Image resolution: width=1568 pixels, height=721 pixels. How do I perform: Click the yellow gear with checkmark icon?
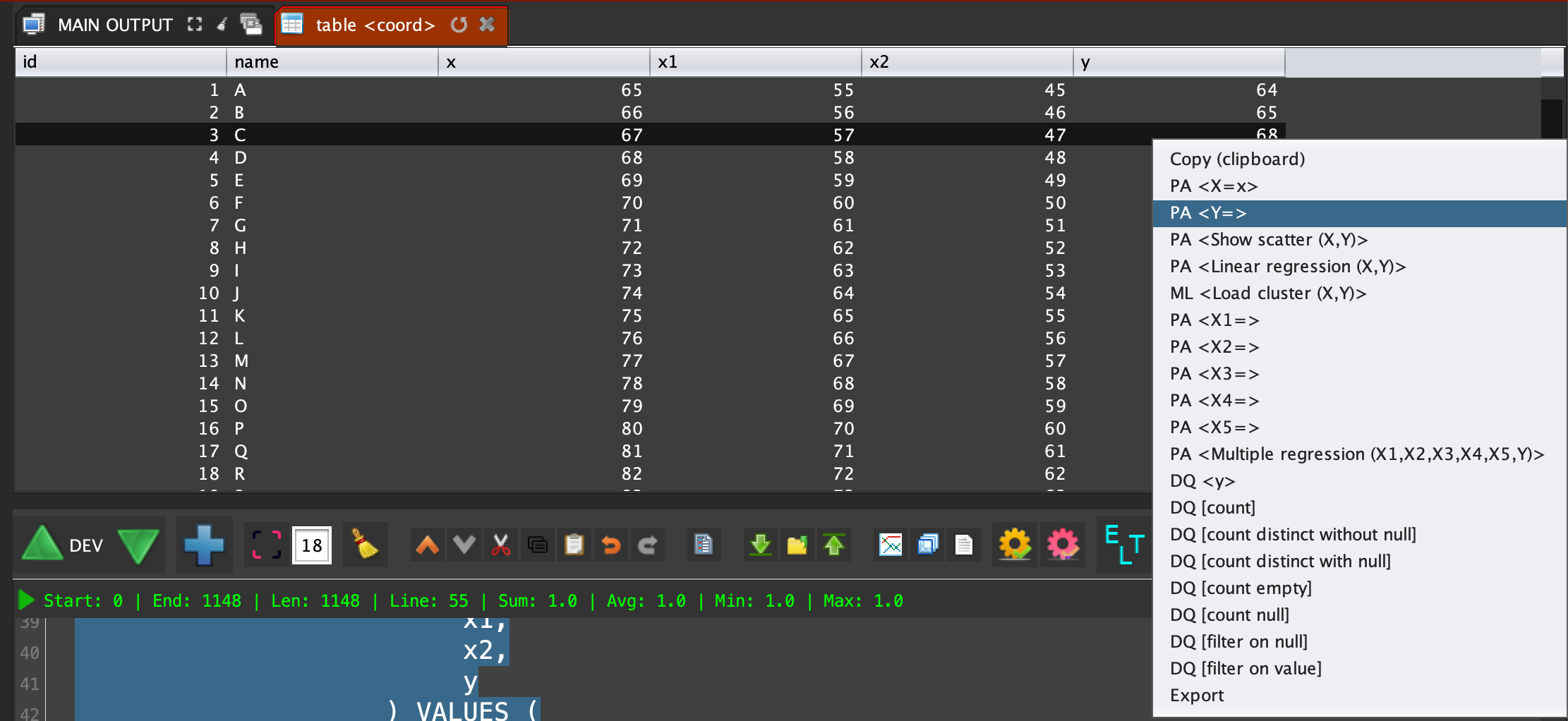point(1015,545)
